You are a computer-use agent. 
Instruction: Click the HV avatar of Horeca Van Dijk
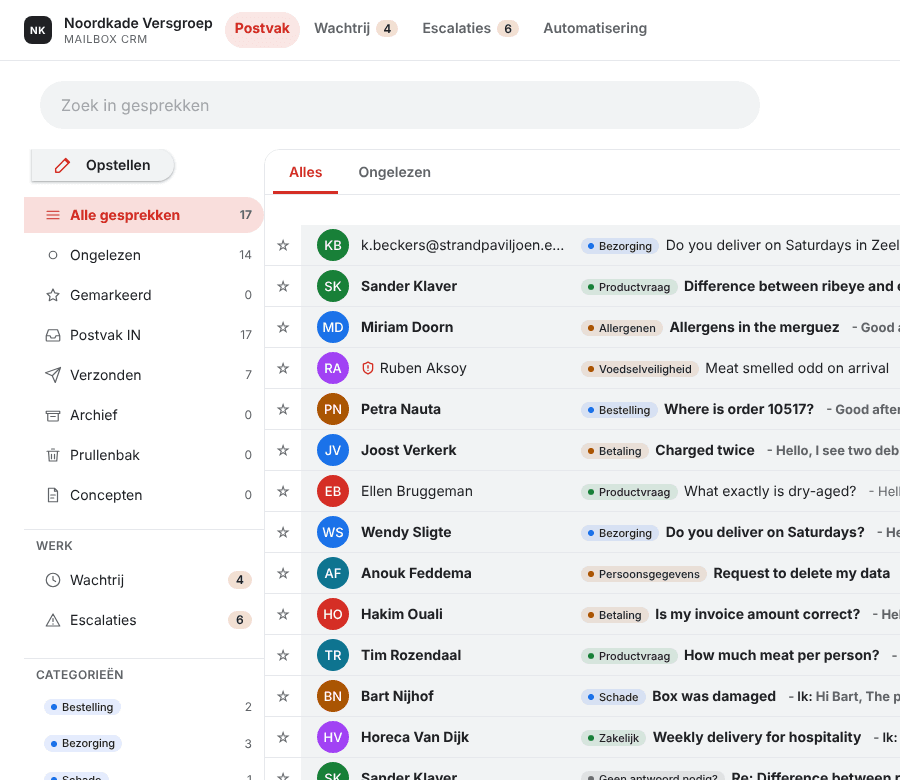click(333, 738)
